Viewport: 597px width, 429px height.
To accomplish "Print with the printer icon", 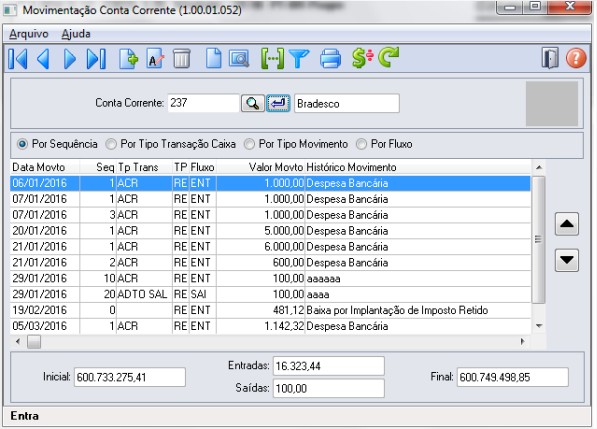I will 330,59.
